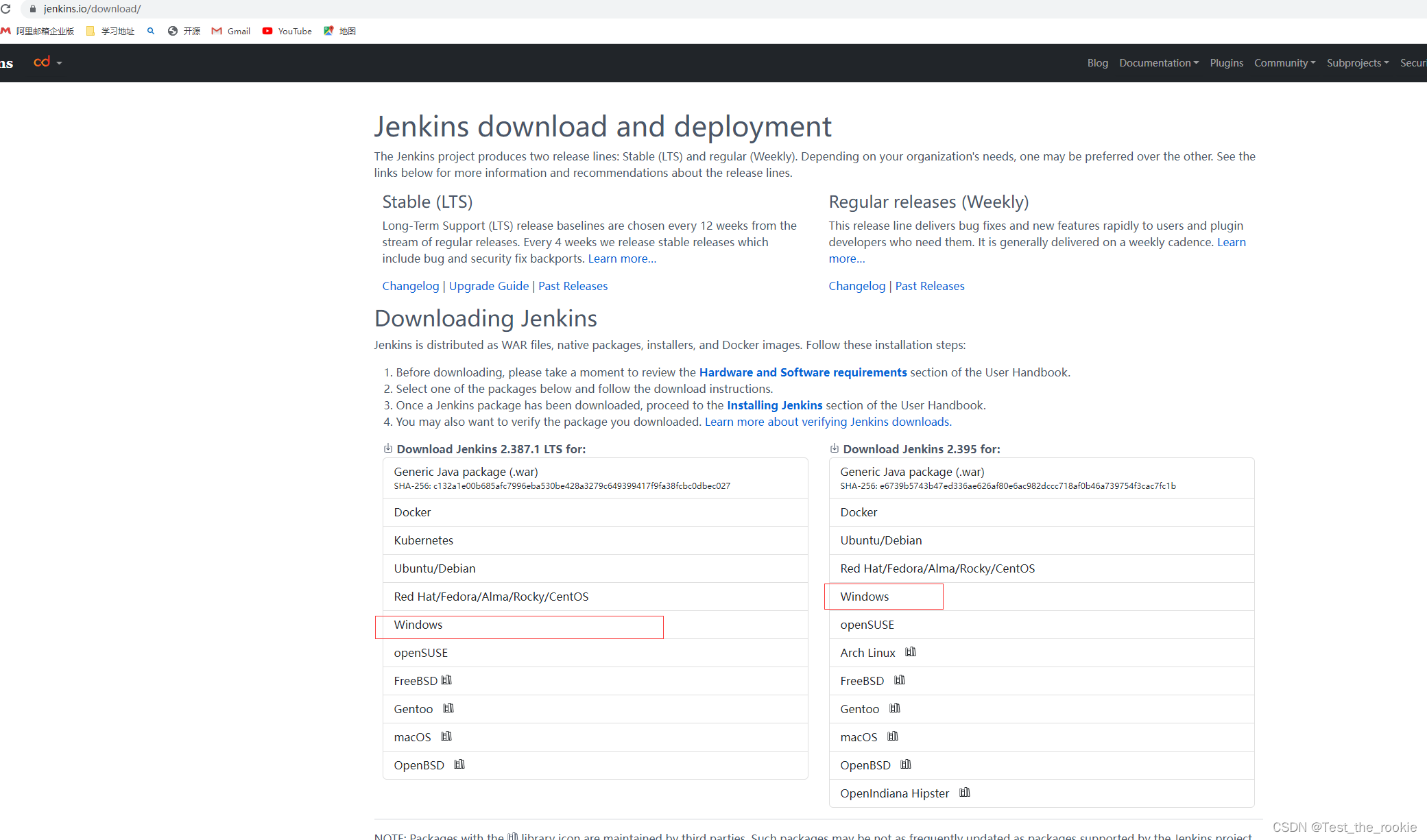
Task: Click the padlock site info icon
Action: point(32,9)
